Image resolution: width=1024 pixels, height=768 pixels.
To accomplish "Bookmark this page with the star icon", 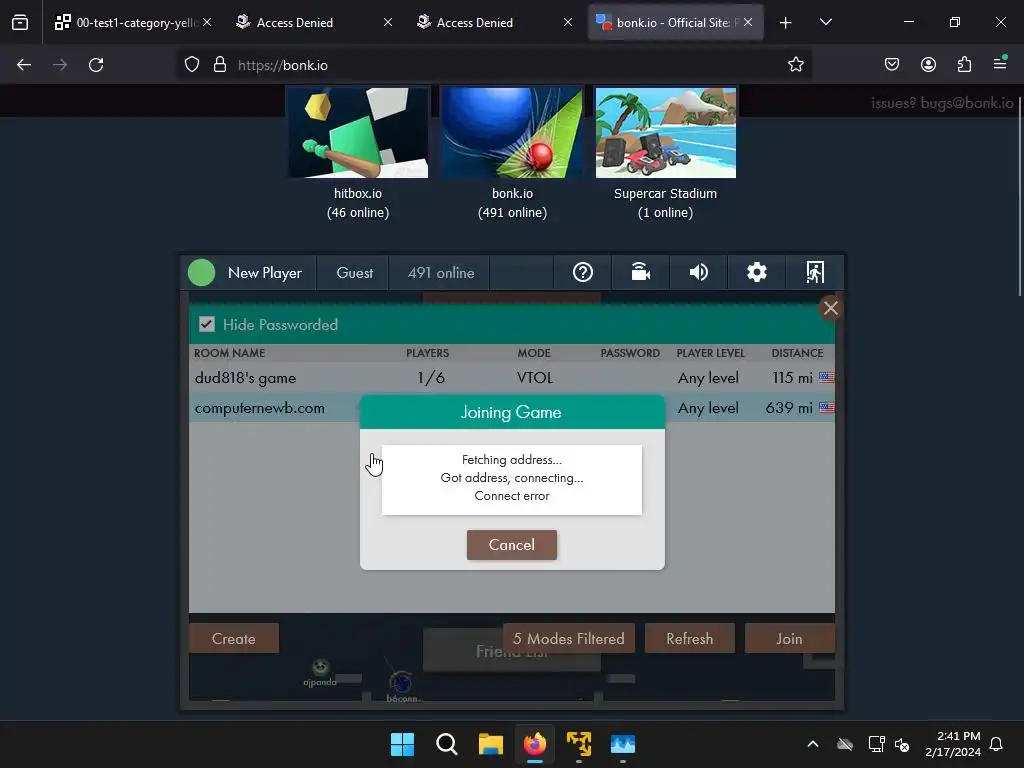I will point(795,64).
